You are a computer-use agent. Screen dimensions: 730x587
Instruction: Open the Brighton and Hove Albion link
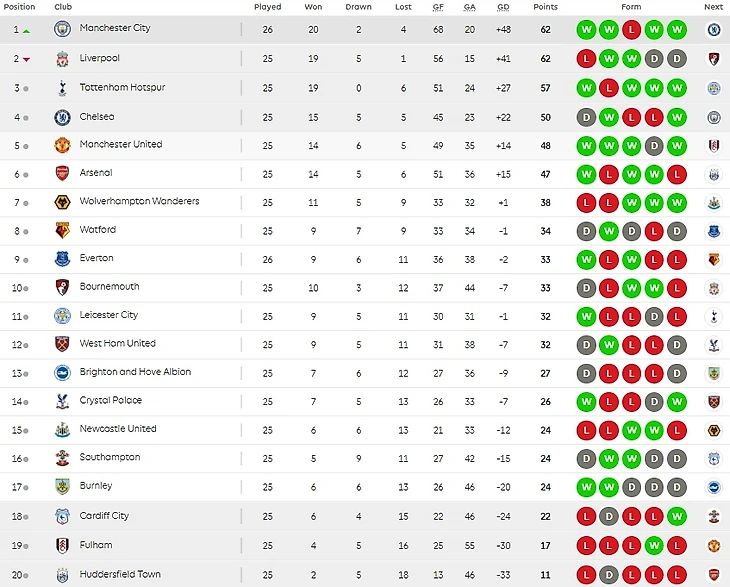pos(135,372)
